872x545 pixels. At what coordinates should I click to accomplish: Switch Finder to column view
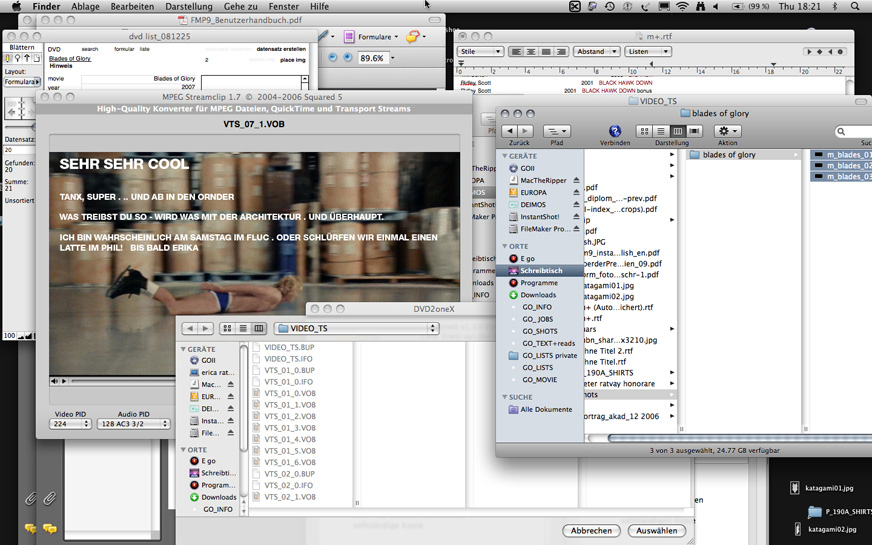677,131
